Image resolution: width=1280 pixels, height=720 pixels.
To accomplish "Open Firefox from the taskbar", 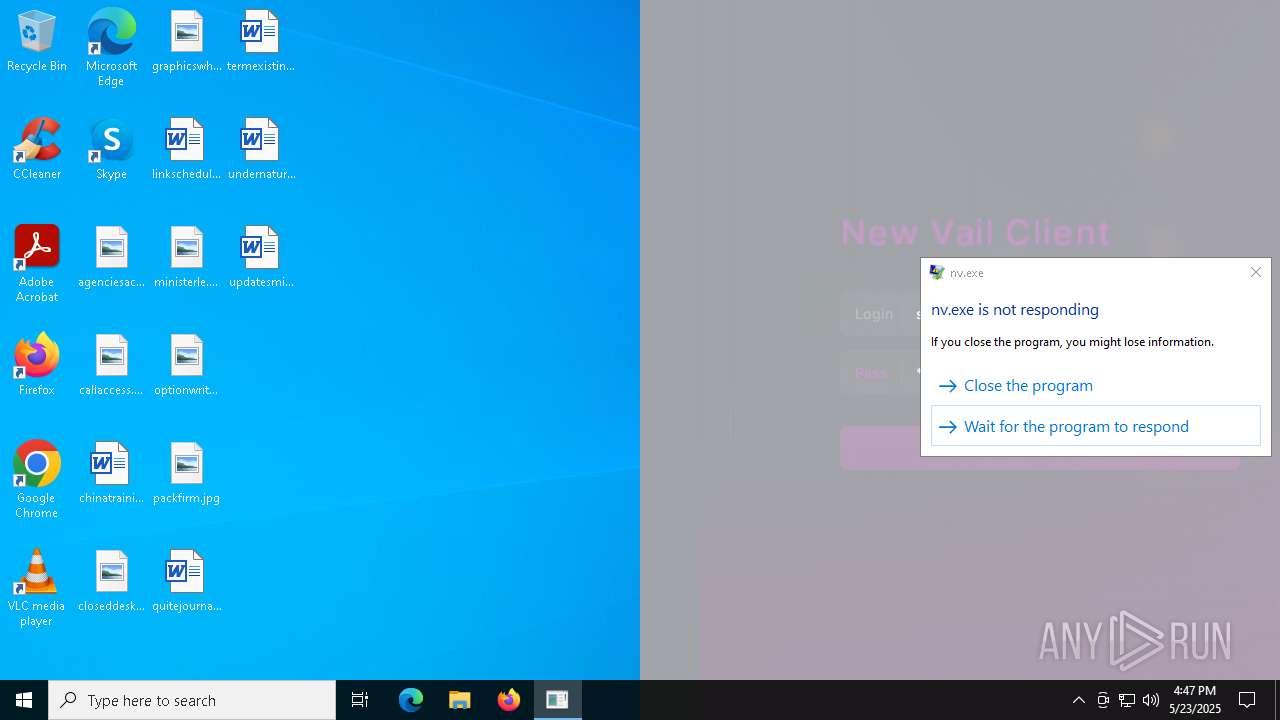I will pyautogui.click(x=509, y=700).
